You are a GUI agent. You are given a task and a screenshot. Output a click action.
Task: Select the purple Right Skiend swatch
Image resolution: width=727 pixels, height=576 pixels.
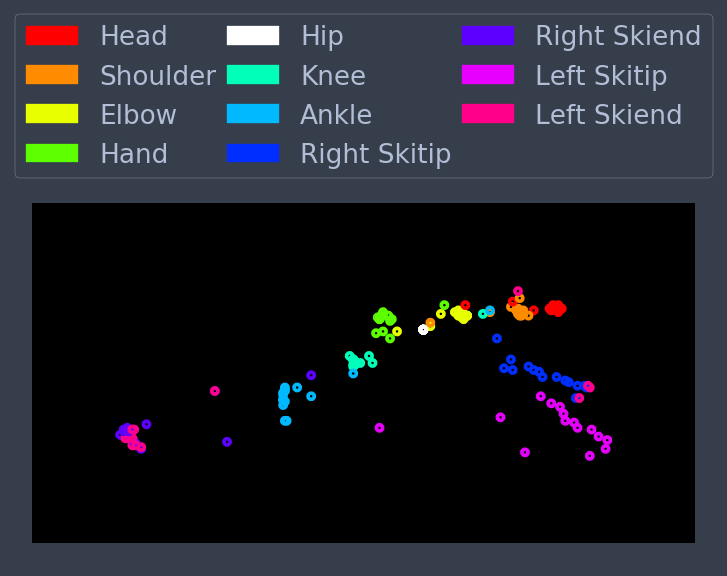[x=488, y=36]
